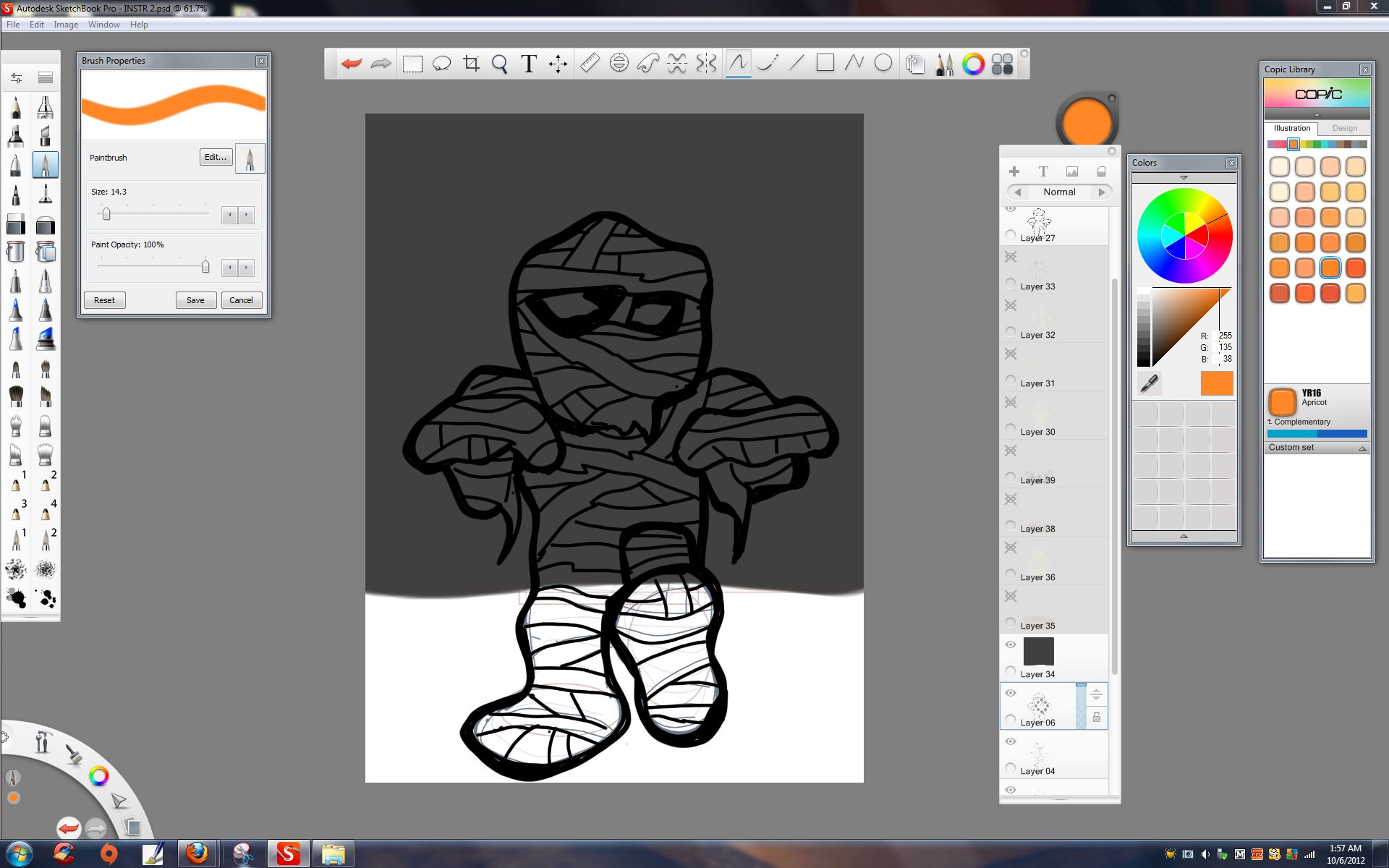Hide Layer 06 with eye icon
The image size is (1389, 868).
coord(1011,693)
